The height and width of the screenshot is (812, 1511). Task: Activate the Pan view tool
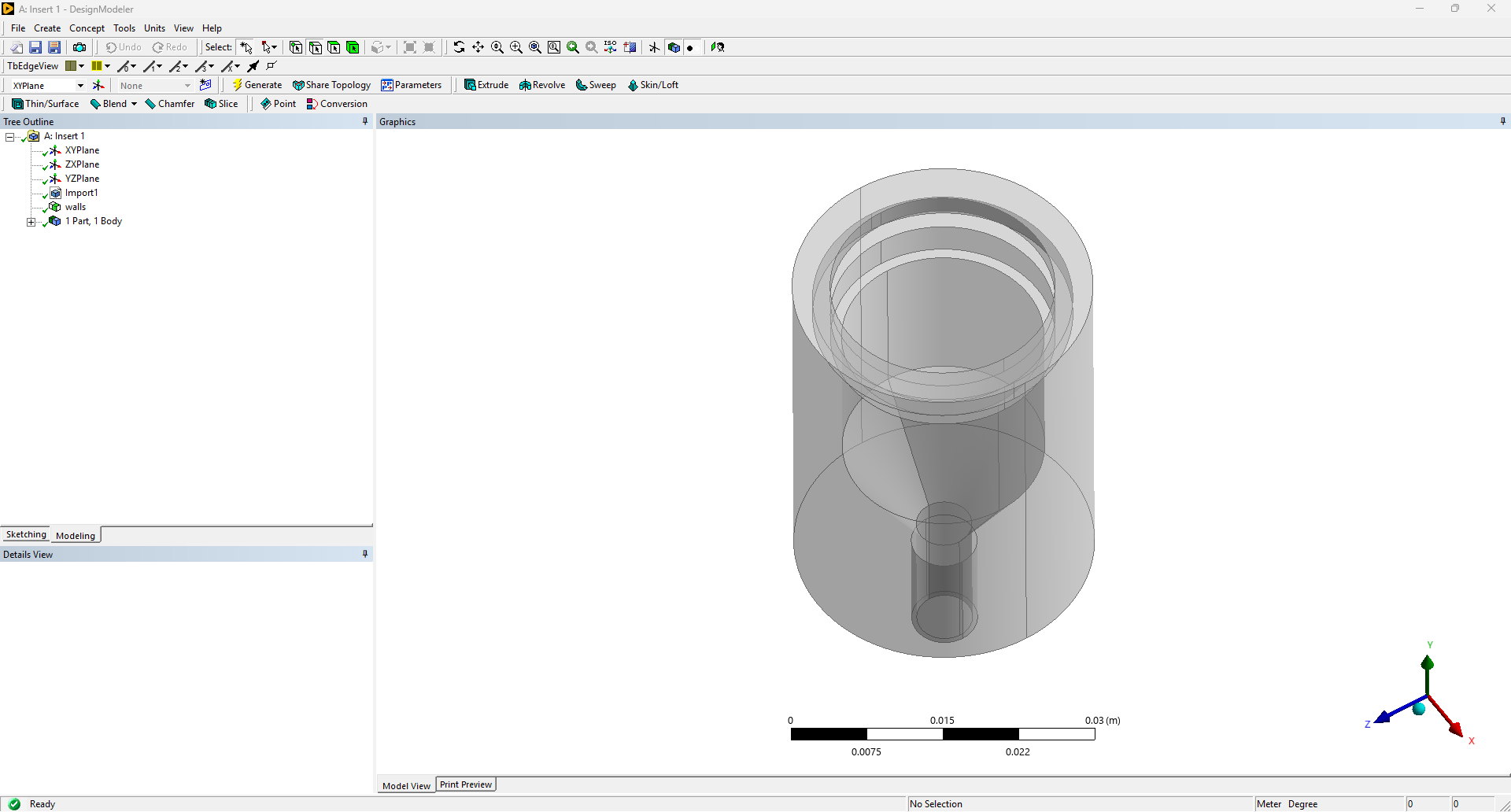click(478, 47)
